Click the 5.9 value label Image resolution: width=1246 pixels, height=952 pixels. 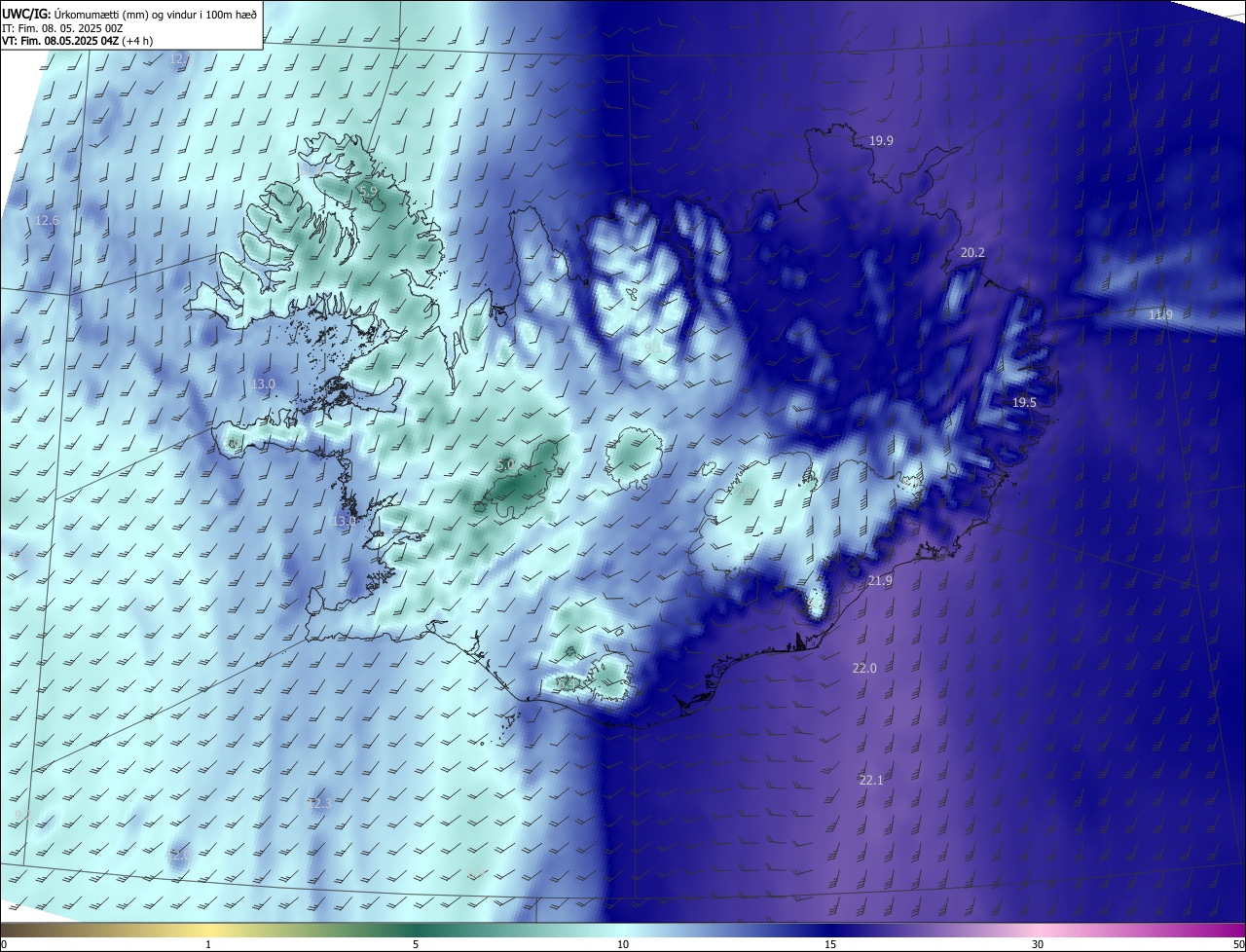coord(368,193)
